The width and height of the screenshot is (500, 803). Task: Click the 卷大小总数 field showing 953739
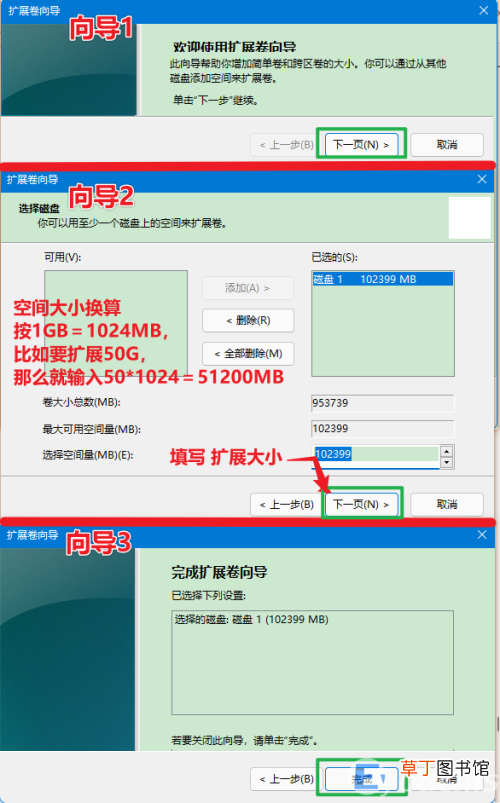[383, 403]
